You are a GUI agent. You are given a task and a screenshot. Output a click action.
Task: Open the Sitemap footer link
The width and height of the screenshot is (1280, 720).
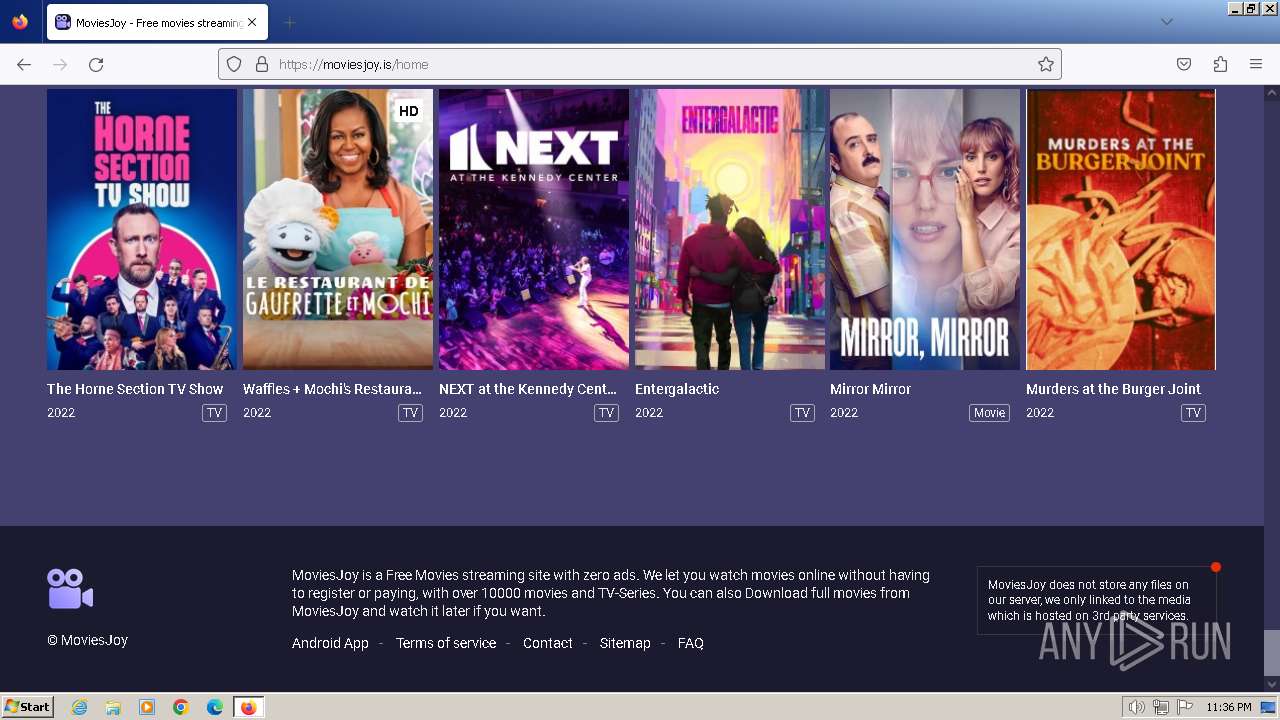pos(625,643)
